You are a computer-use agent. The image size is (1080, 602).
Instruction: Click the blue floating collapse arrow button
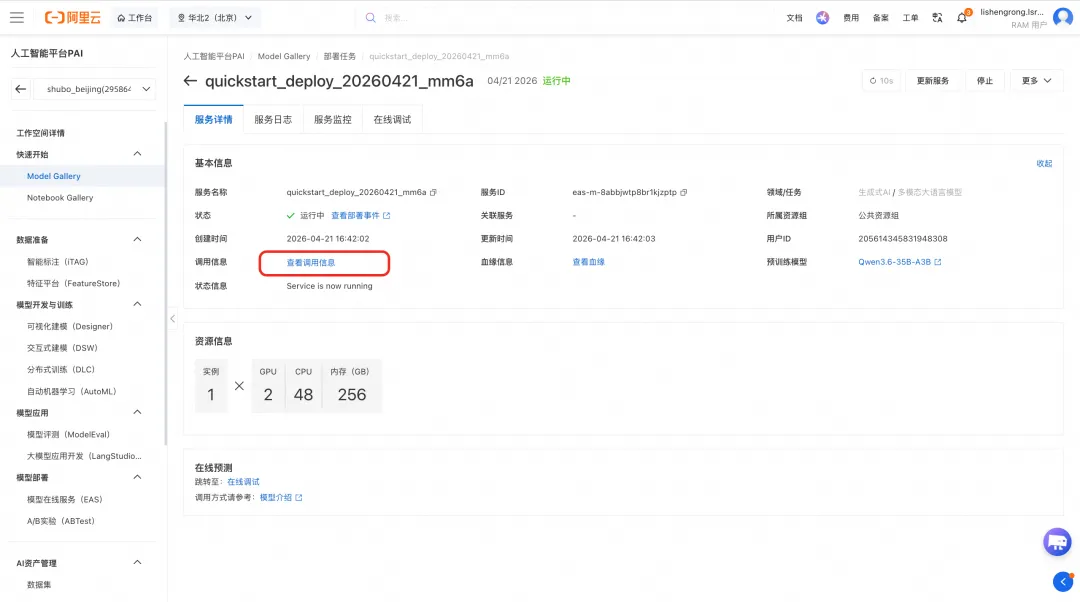1063,581
